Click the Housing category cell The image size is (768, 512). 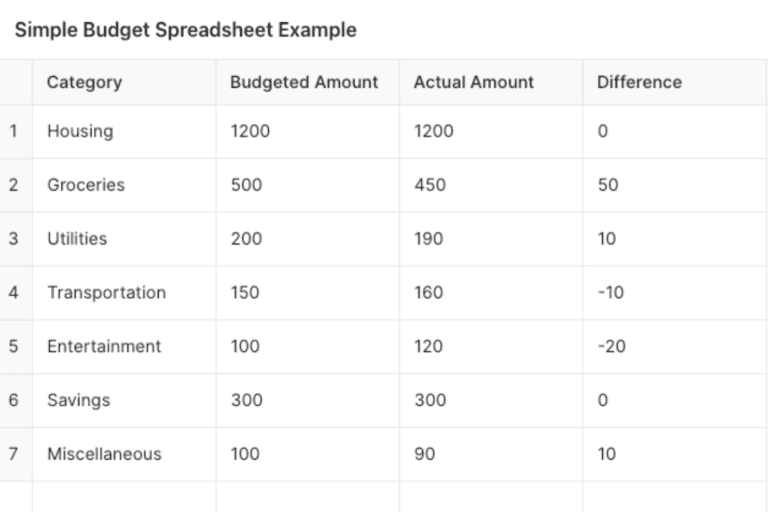click(80, 131)
